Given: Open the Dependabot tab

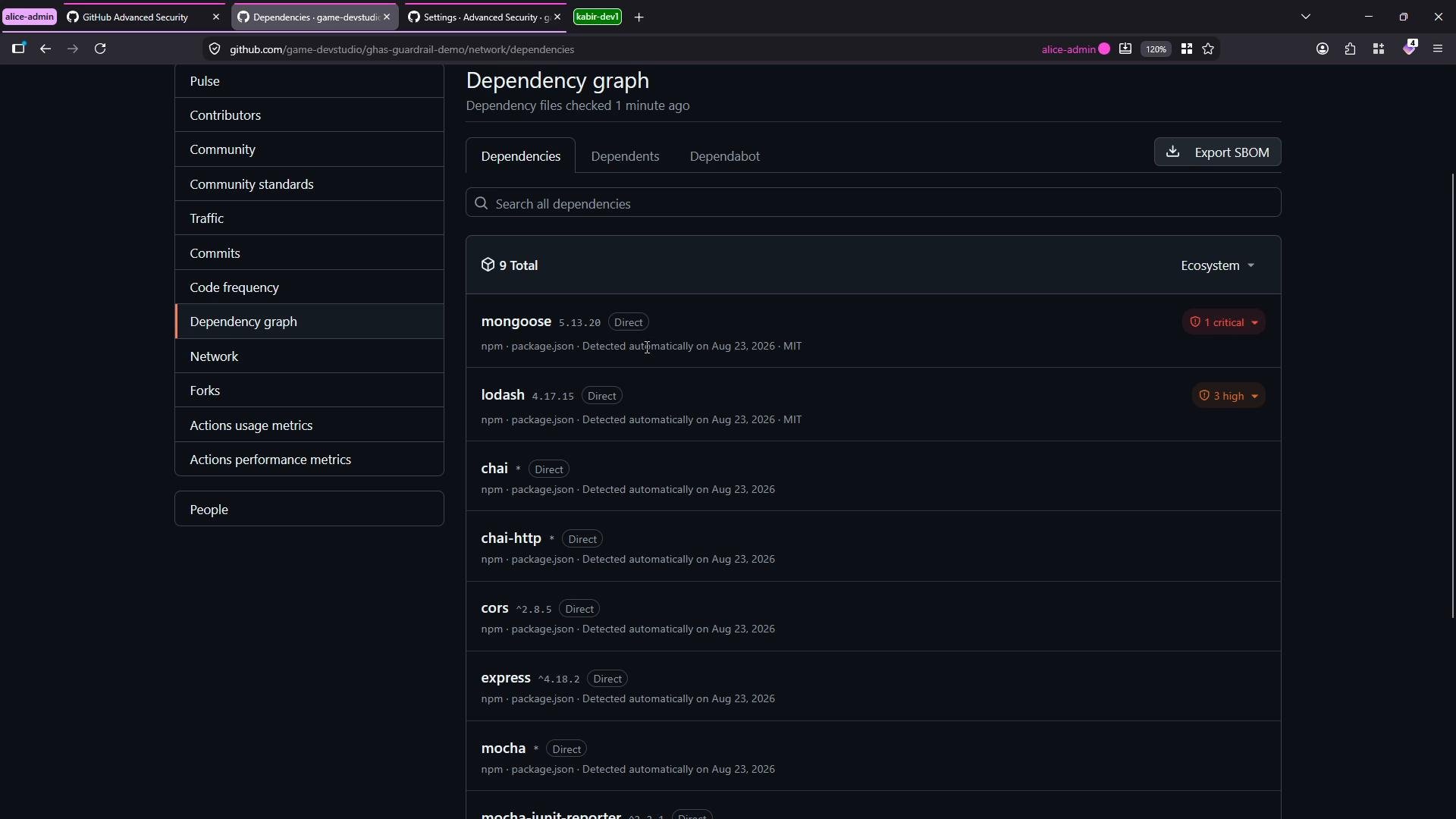Looking at the screenshot, I should (725, 156).
